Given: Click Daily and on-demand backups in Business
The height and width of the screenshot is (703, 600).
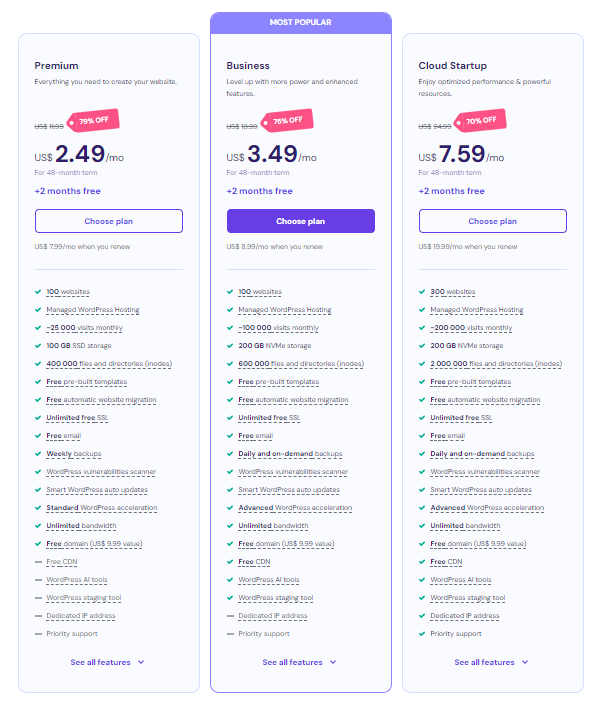Looking at the screenshot, I should pyautogui.click(x=290, y=454).
